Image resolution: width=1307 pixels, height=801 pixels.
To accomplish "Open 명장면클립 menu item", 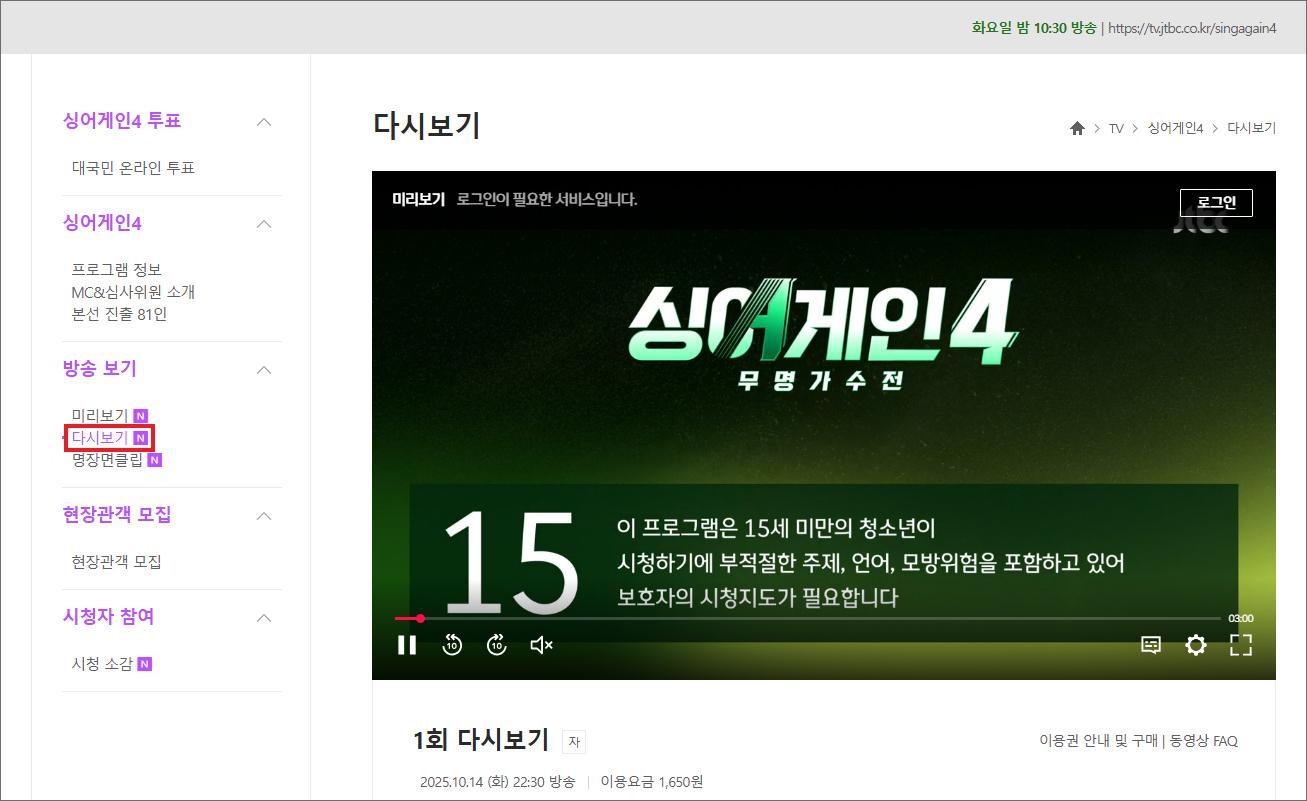I will (107, 460).
